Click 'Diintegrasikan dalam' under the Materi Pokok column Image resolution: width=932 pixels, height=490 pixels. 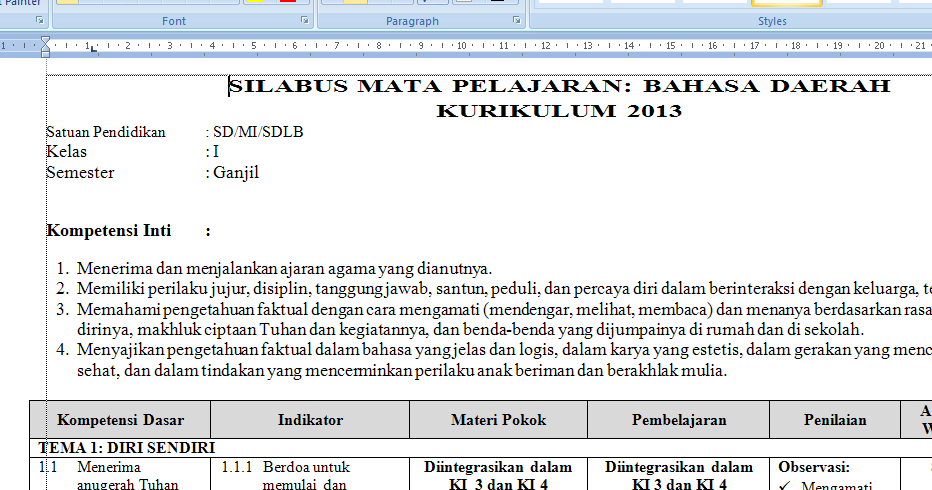[x=498, y=467]
